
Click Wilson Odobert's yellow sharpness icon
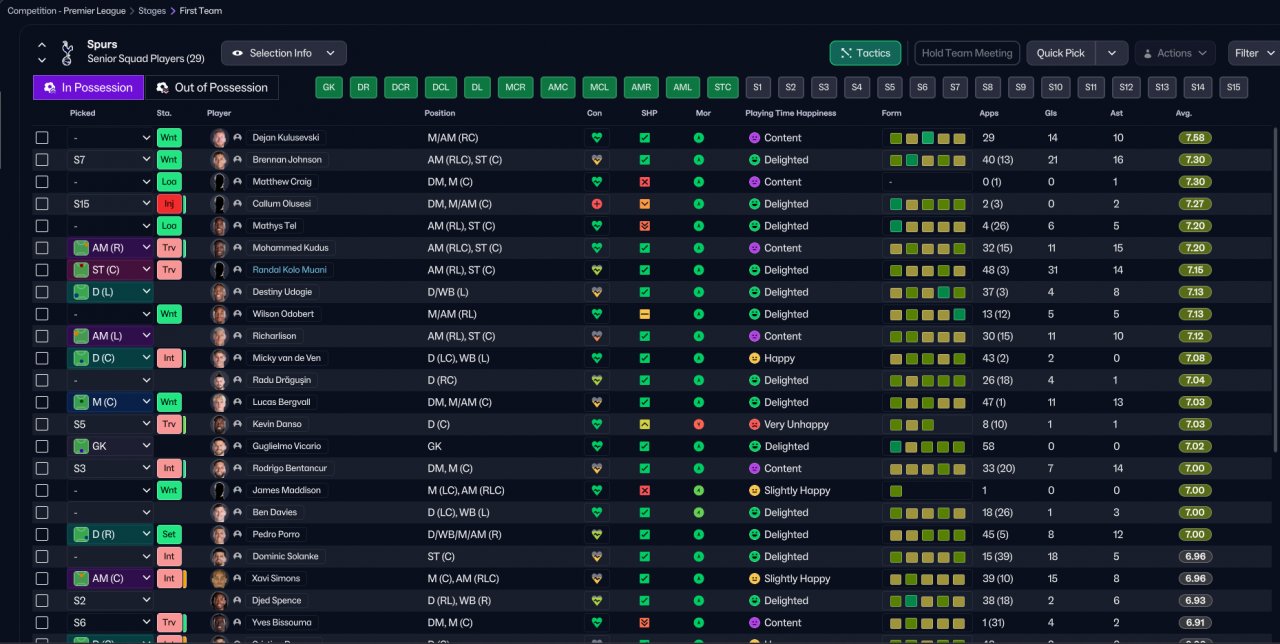point(645,314)
